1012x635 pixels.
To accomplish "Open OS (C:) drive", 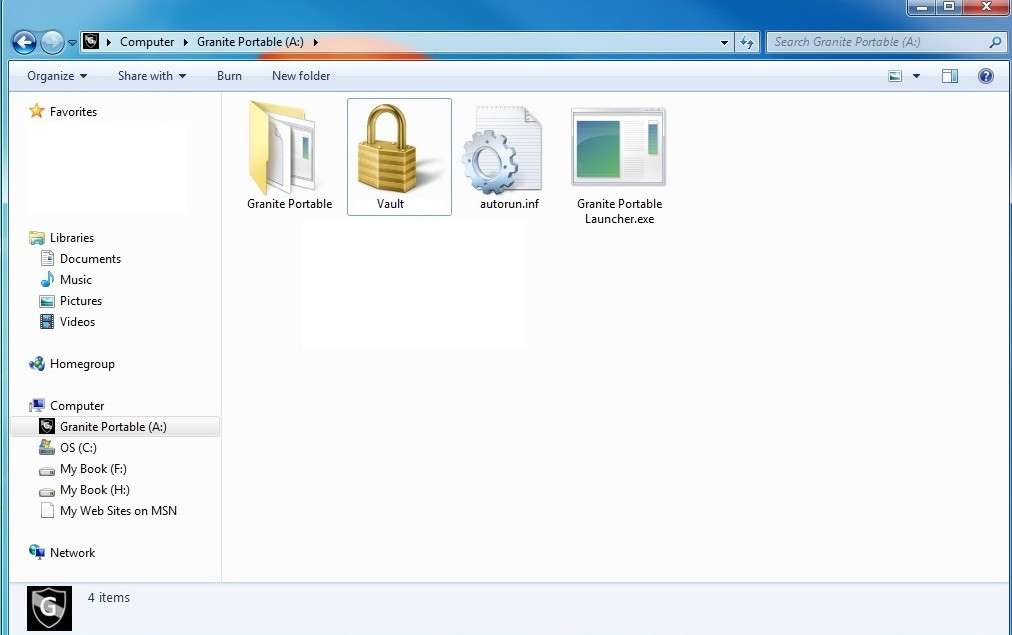I will point(78,448).
